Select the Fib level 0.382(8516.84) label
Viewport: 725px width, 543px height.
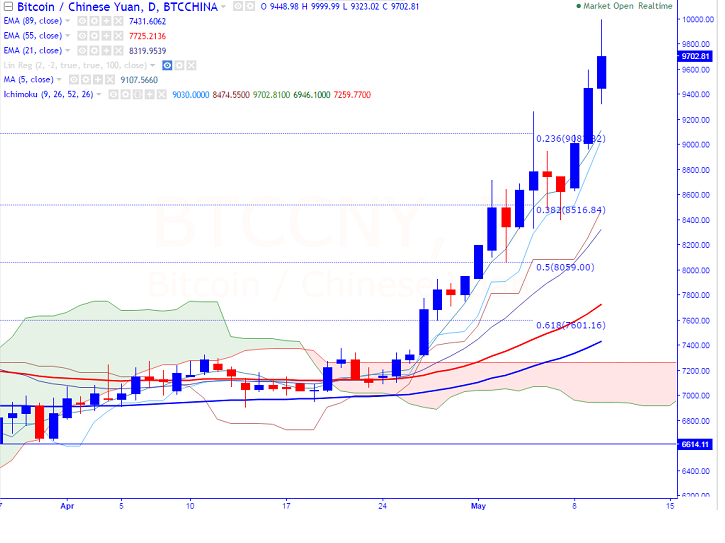pos(571,210)
